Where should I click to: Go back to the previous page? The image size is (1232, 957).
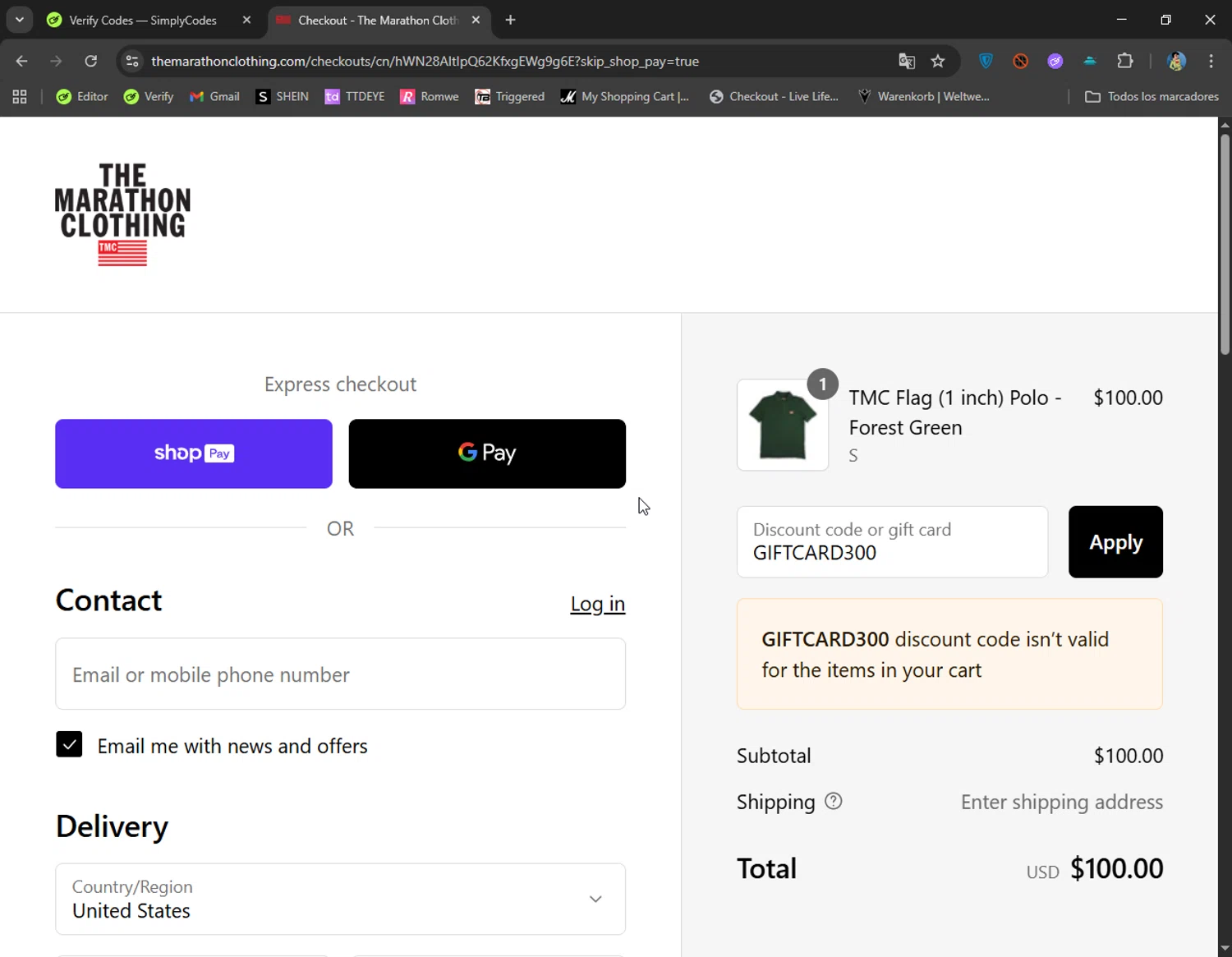[21, 61]
